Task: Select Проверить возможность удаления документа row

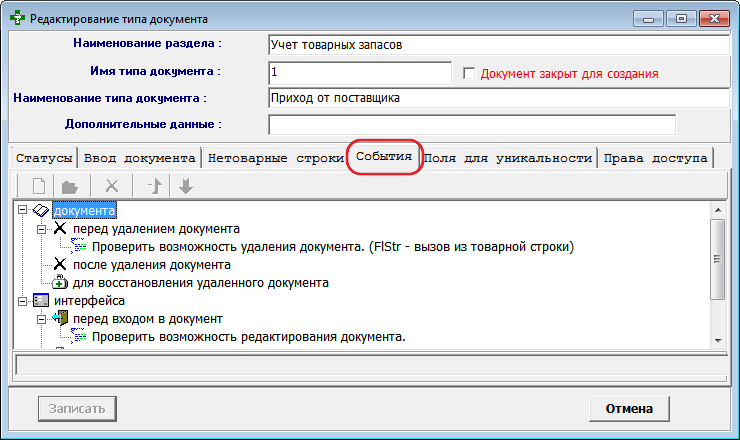Action: (x=333, y=246)
